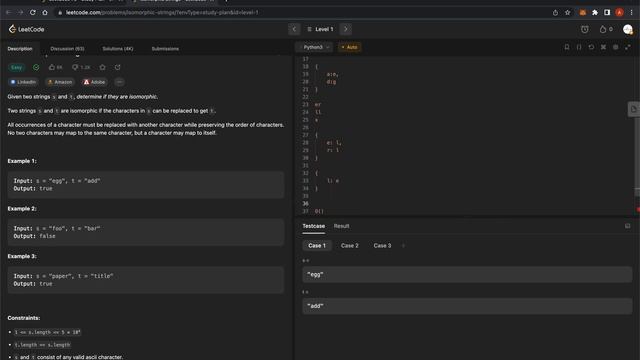640x360 pixels.
Task: Switch to the Description tab
Action: (x=20, y=49)
